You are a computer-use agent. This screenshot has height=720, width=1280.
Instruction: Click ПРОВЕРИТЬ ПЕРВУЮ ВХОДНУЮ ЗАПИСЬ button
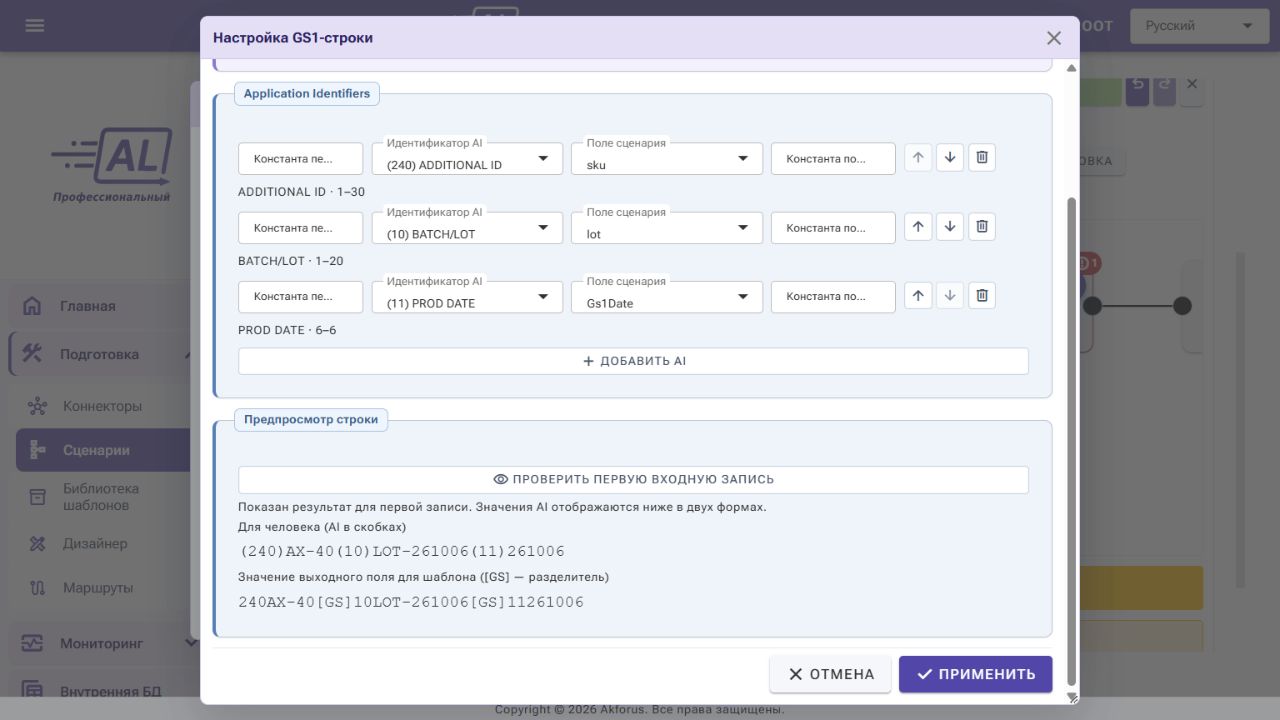(x=633, y=479)
